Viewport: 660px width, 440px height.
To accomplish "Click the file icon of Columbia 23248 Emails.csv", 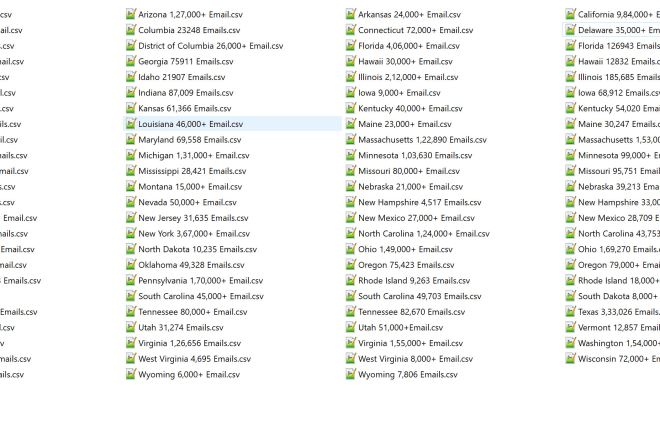I will [131, 30].
